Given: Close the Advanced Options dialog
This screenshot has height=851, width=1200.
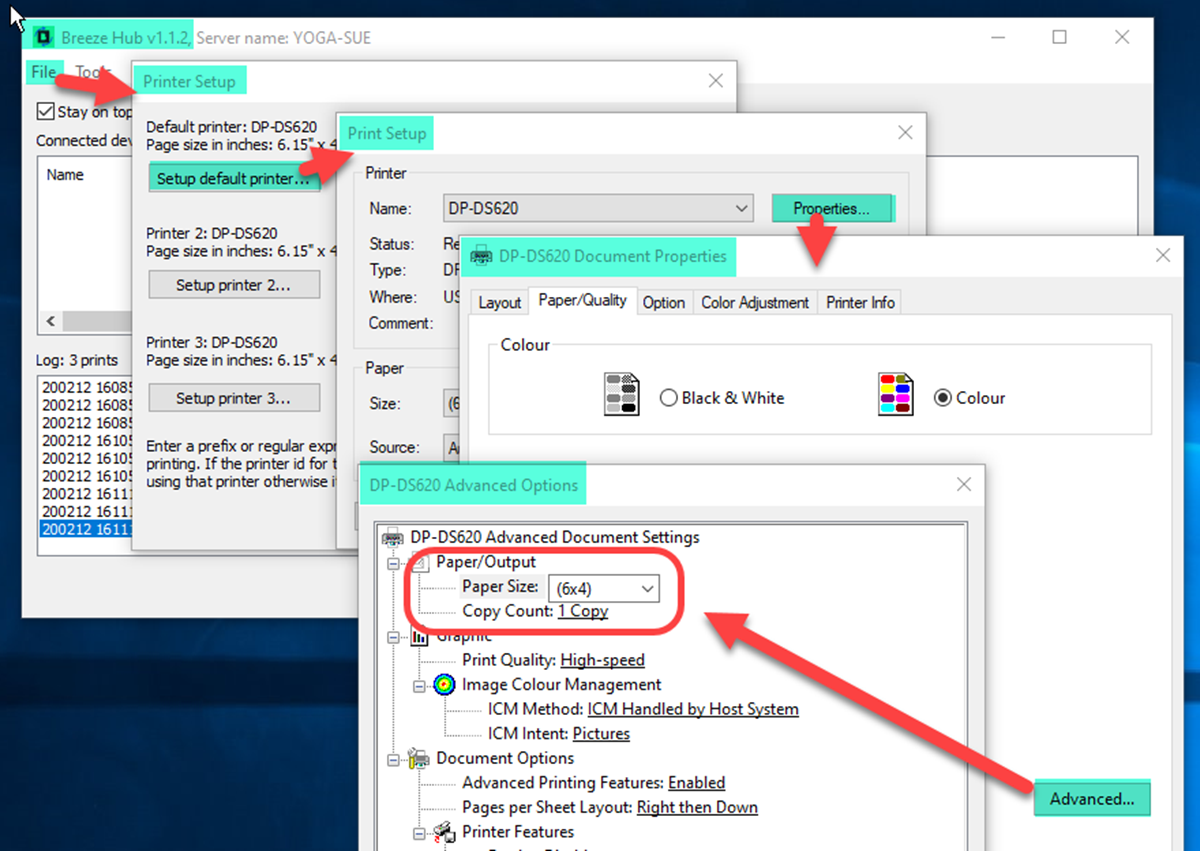Looking at the screenshot, I should point(964,484).
